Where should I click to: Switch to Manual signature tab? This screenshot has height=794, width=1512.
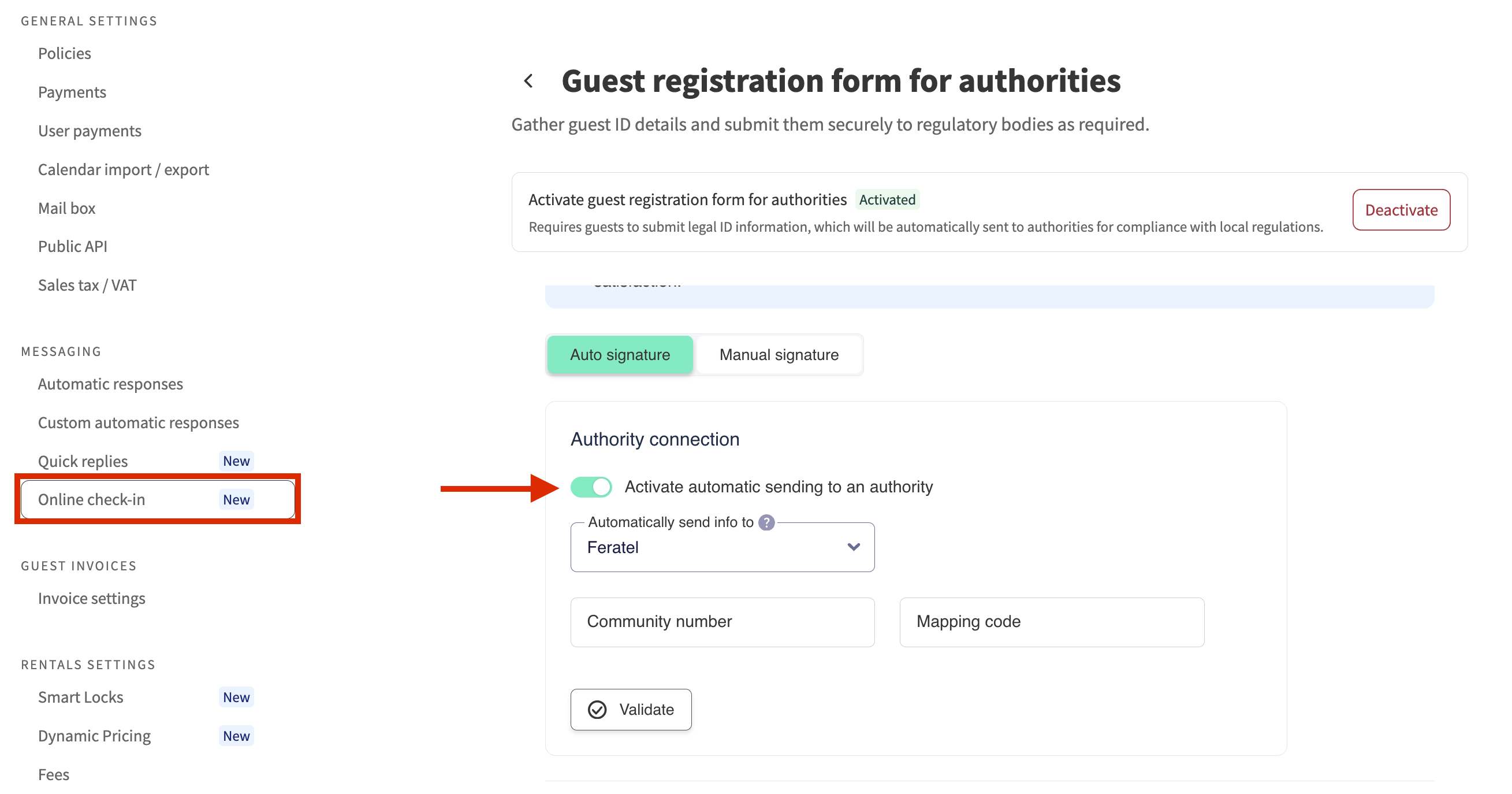[779, 355]
